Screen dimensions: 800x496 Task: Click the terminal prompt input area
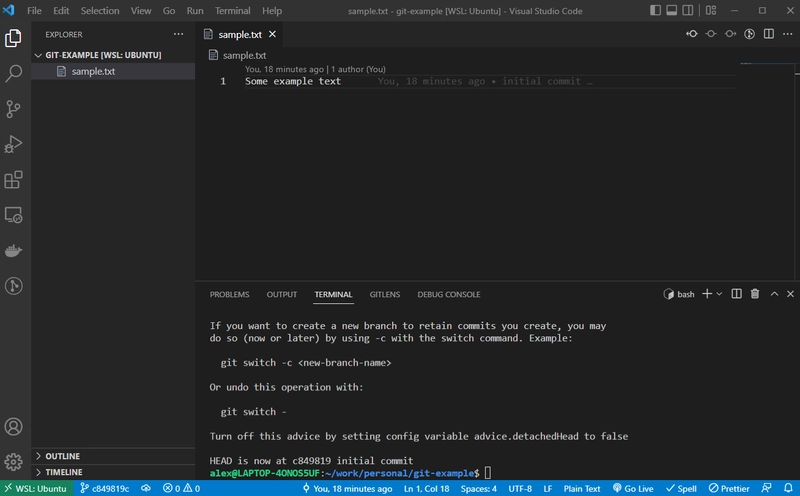(488, 473)
